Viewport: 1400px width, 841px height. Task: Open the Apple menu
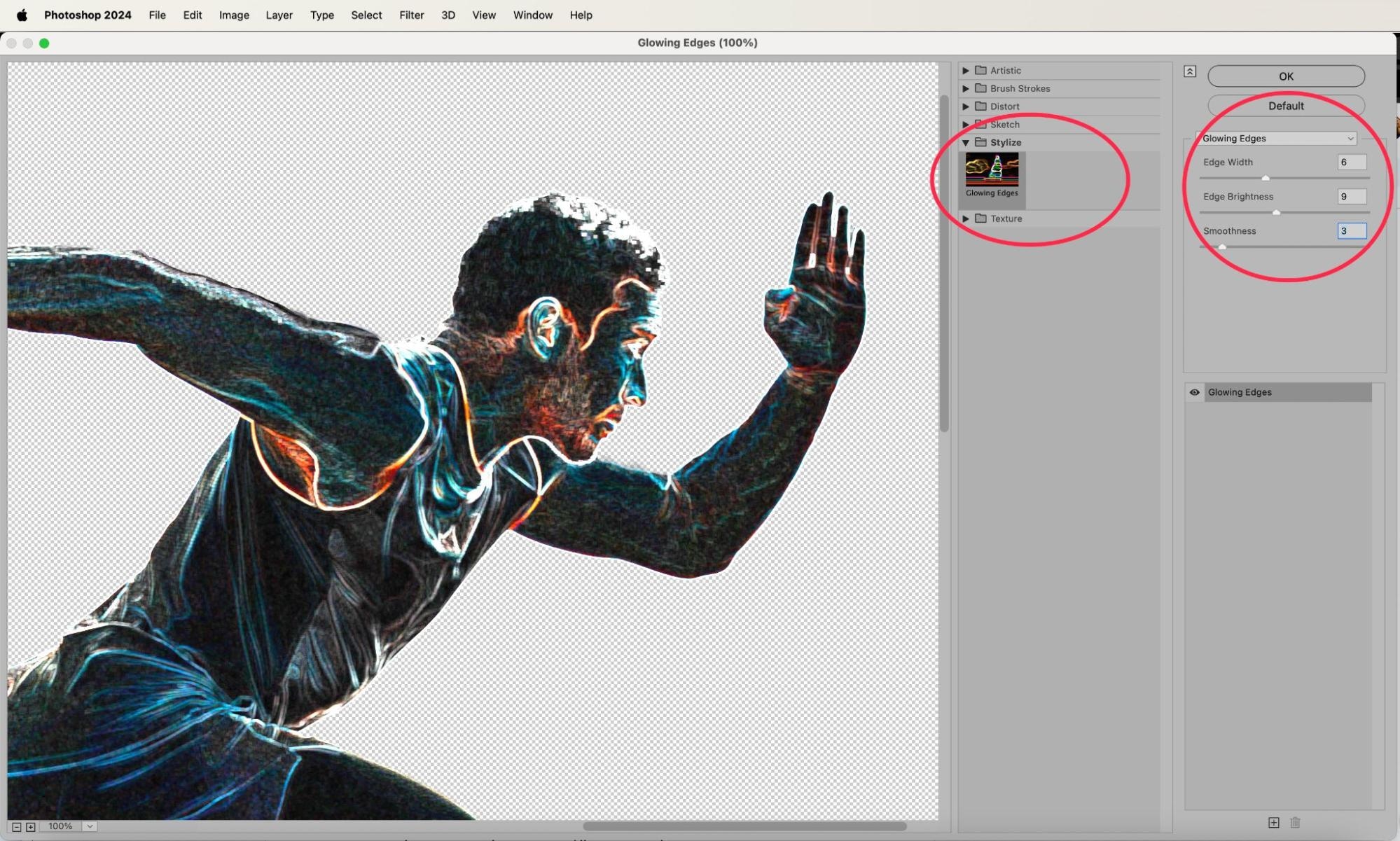22,15
